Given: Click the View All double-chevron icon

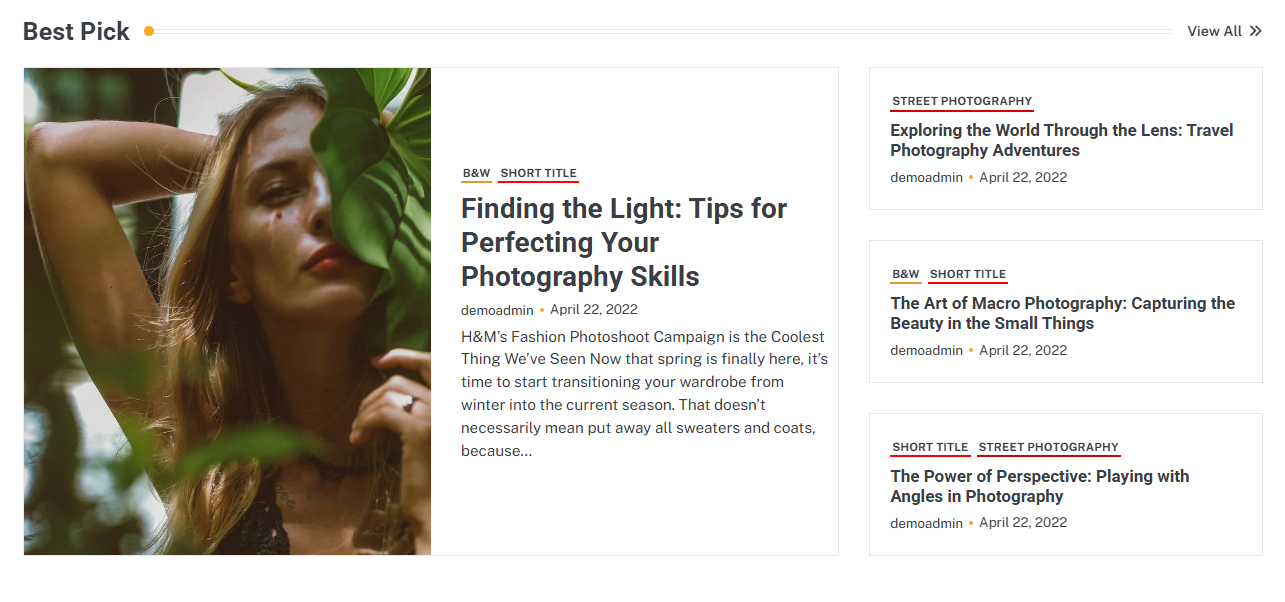Looking at the screenshot, I should click(x=1256, y=31).
